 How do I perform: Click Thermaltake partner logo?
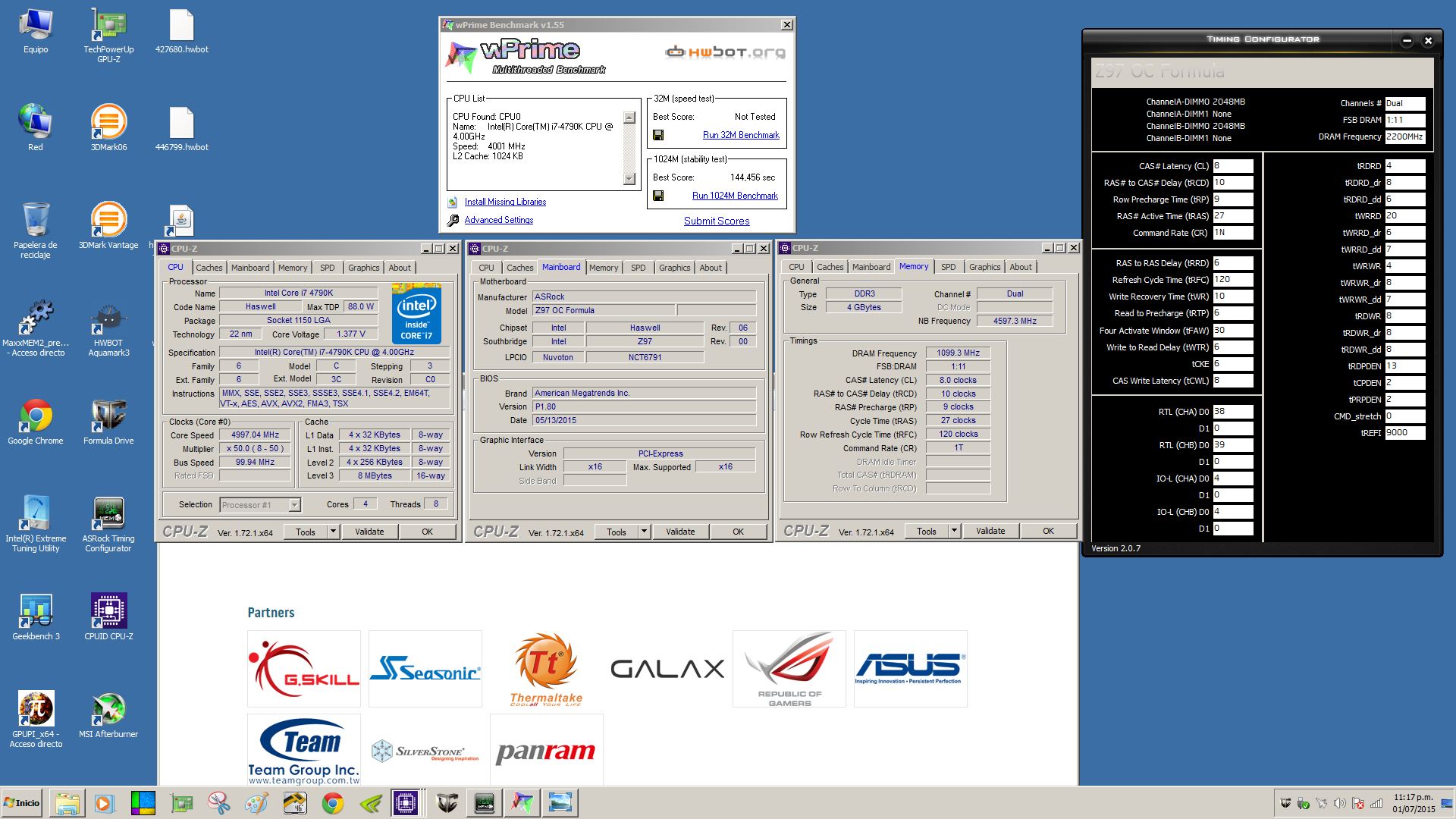click(x=547, y=669)
